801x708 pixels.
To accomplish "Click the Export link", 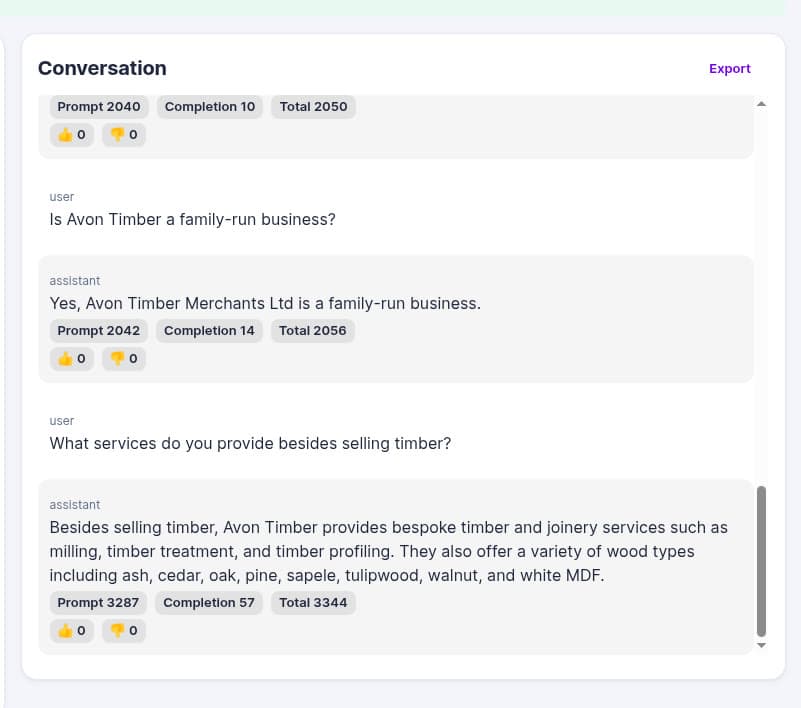I will click(729, 68).
